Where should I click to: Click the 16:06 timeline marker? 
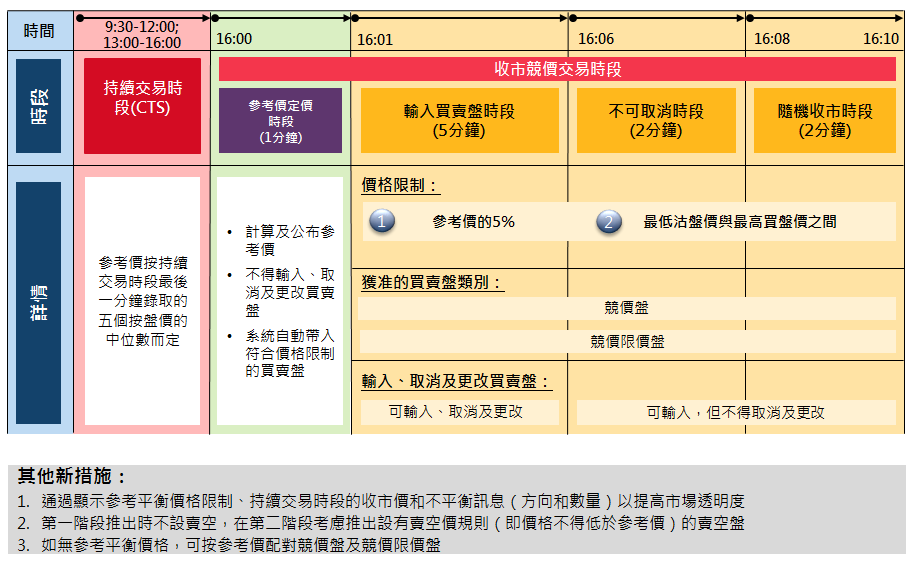click(x=596, y=39)
